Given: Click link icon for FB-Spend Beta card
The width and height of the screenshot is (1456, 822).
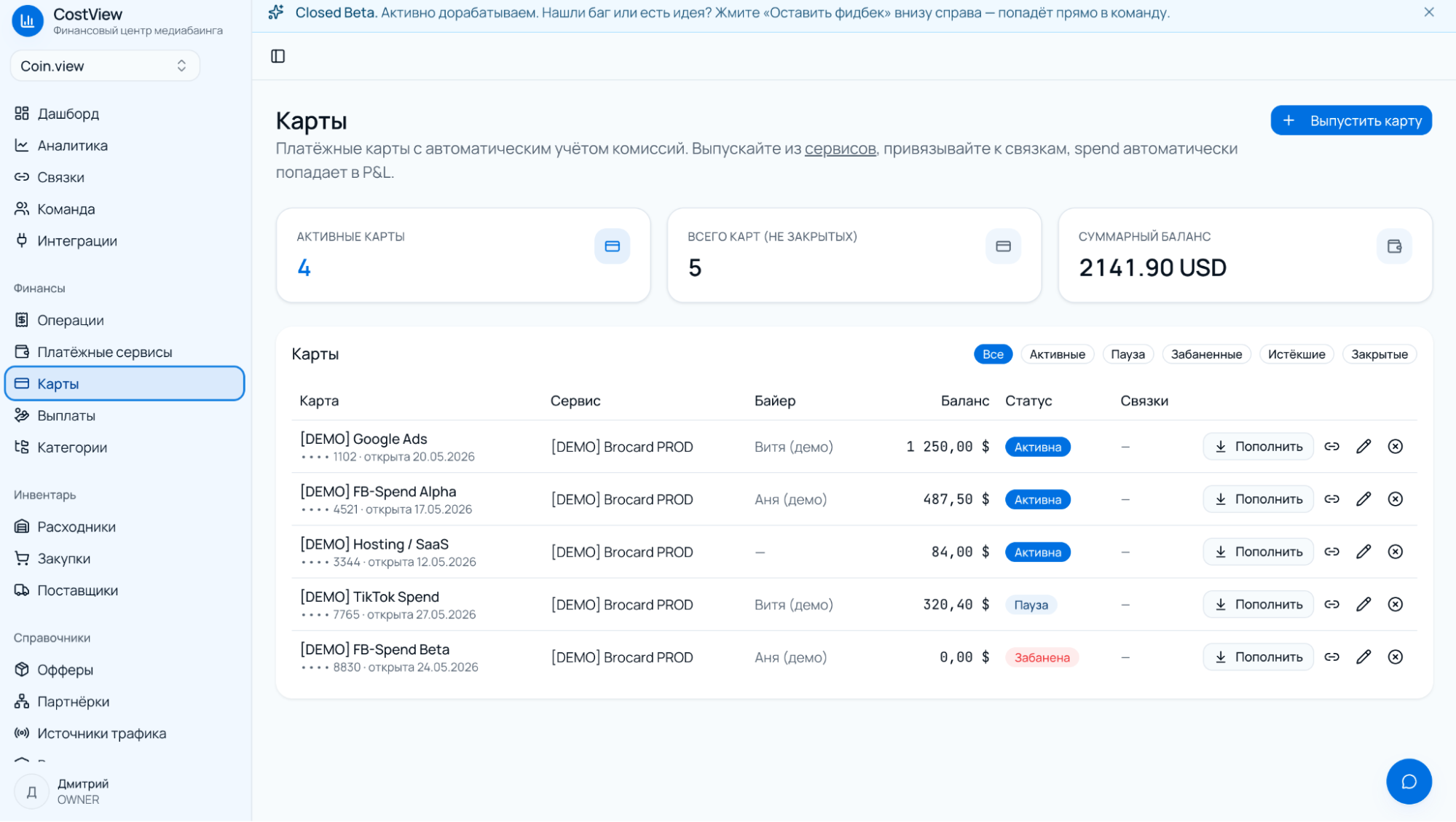Looking at the screenshot, I should point(1331,657).
